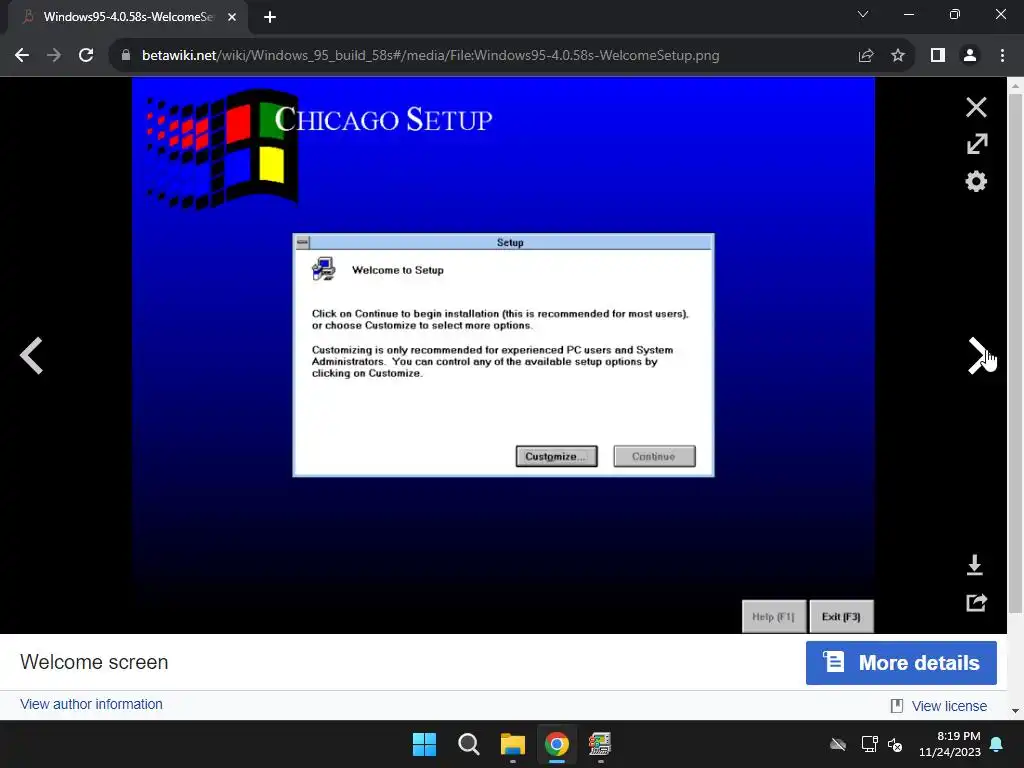Click the More details button
The image size is (1024, 768).
[901, 663]
